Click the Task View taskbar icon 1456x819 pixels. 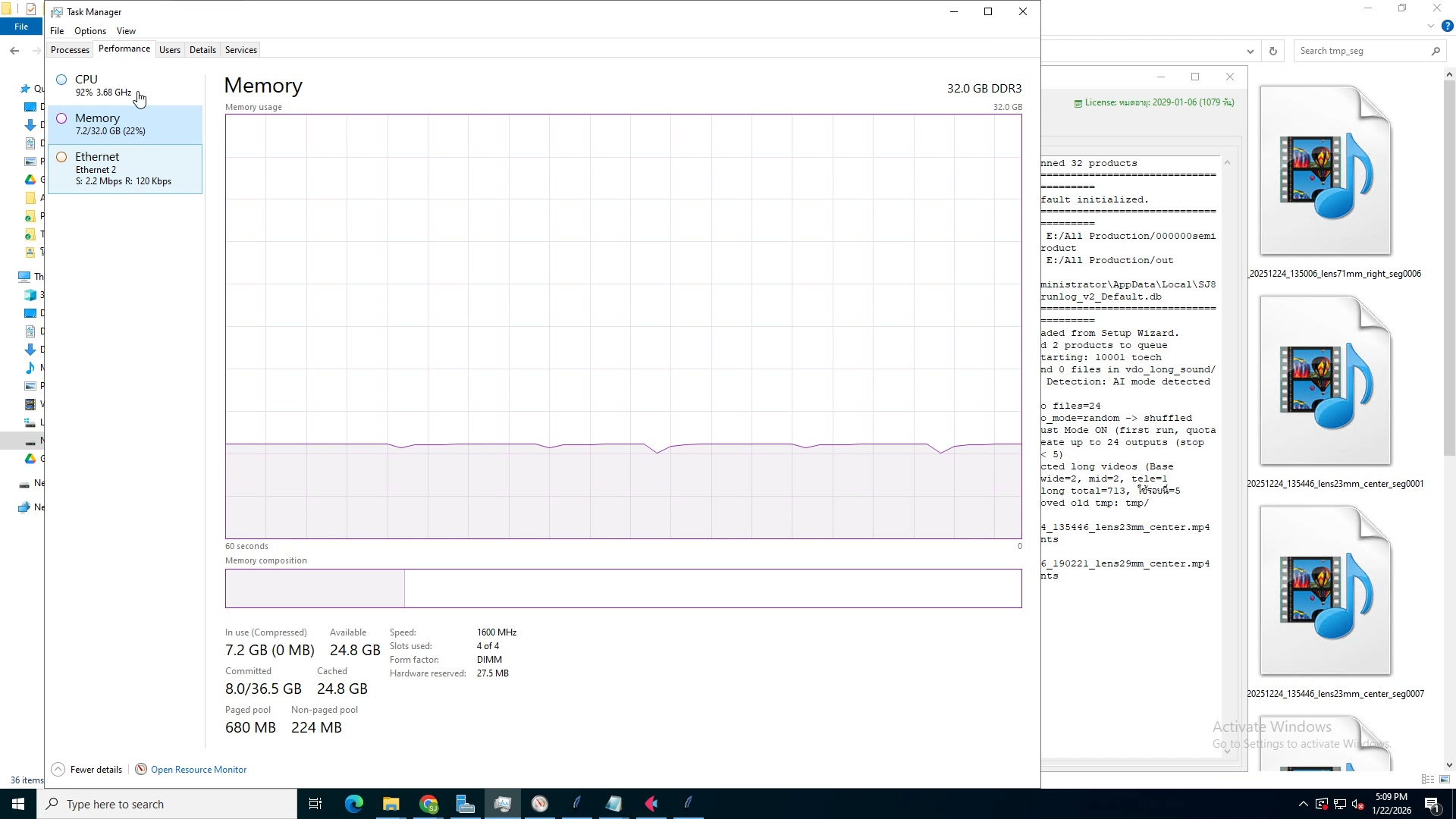(315, 804)
